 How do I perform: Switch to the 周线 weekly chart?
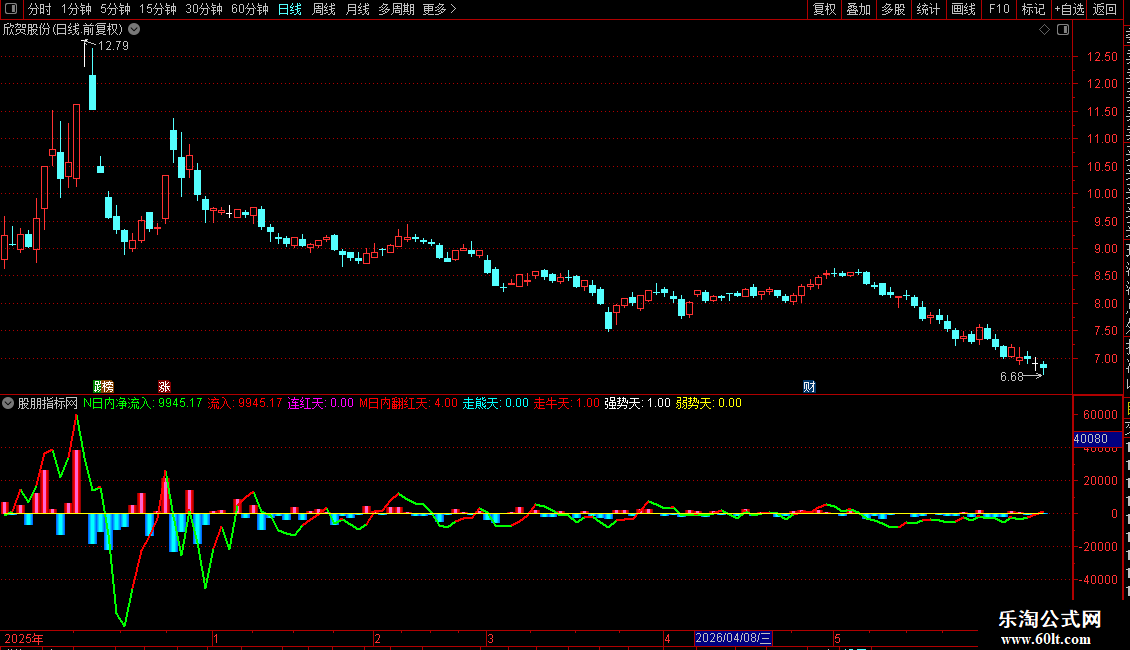click(324, 9)
